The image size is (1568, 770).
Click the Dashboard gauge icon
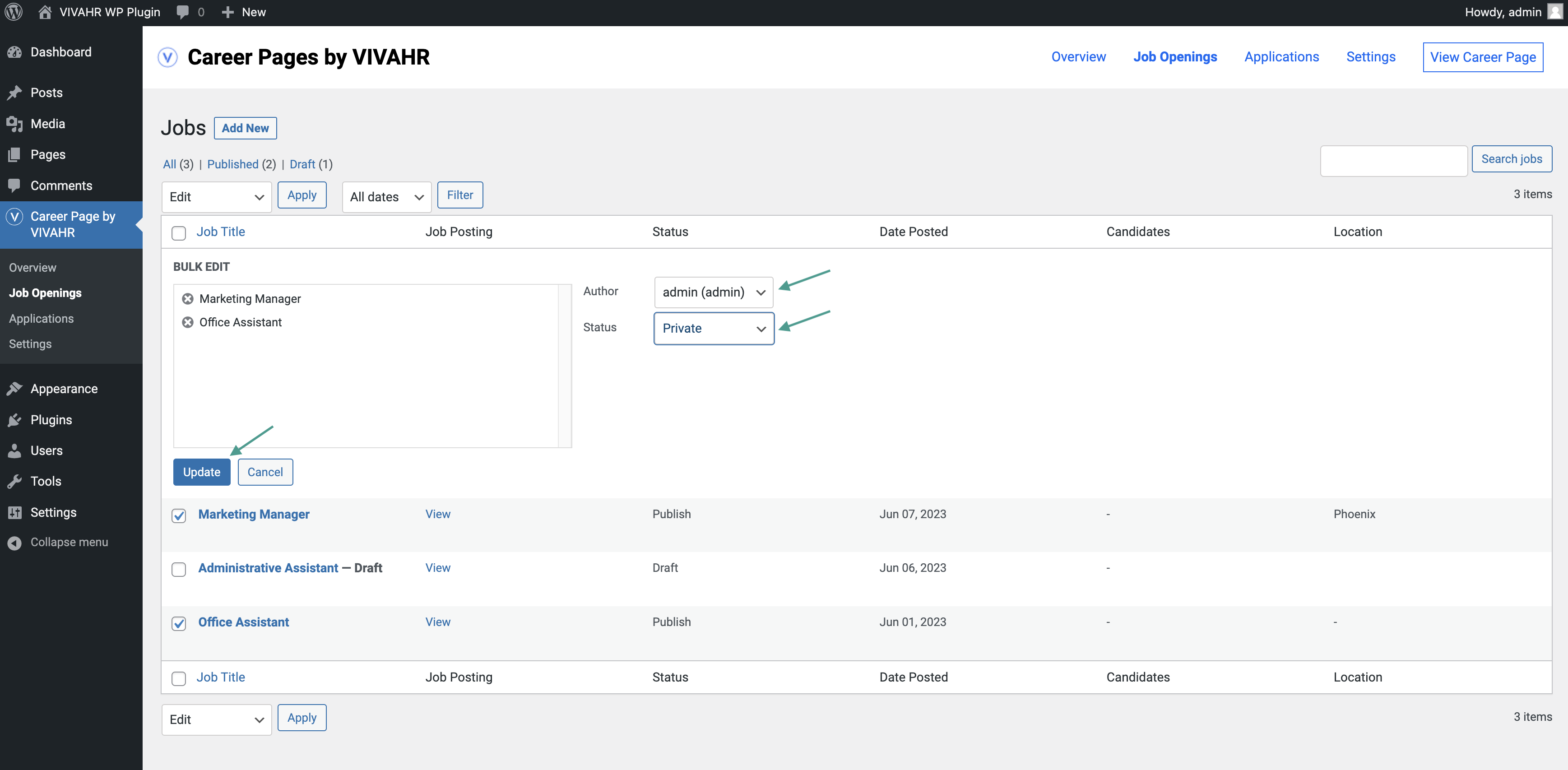[14, 52]
